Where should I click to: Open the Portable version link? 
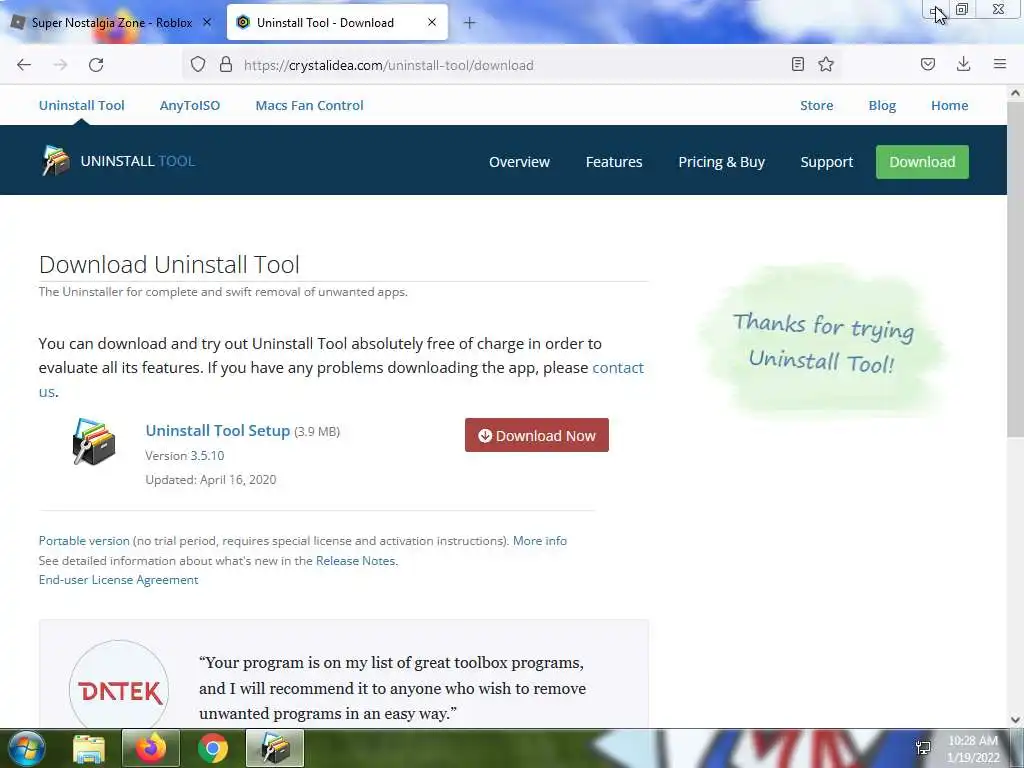(x=84, y=541)
